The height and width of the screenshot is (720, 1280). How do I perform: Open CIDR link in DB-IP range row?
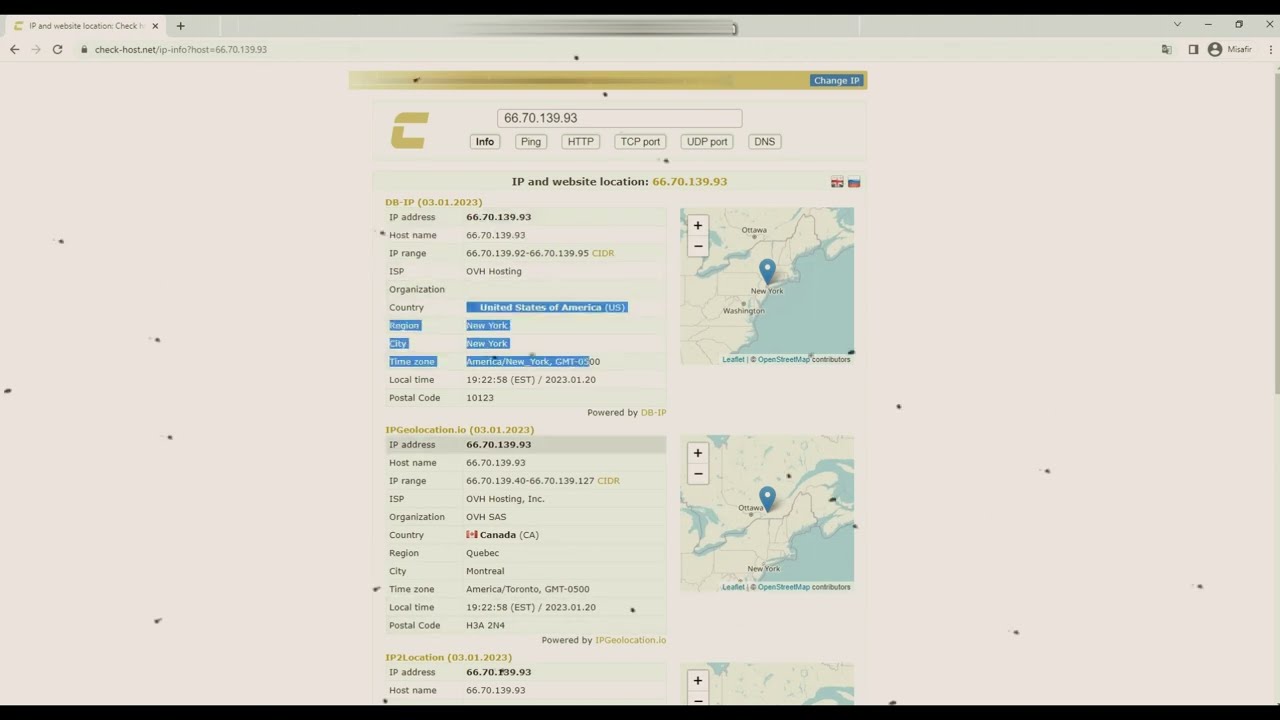click(x=603, y=253)
